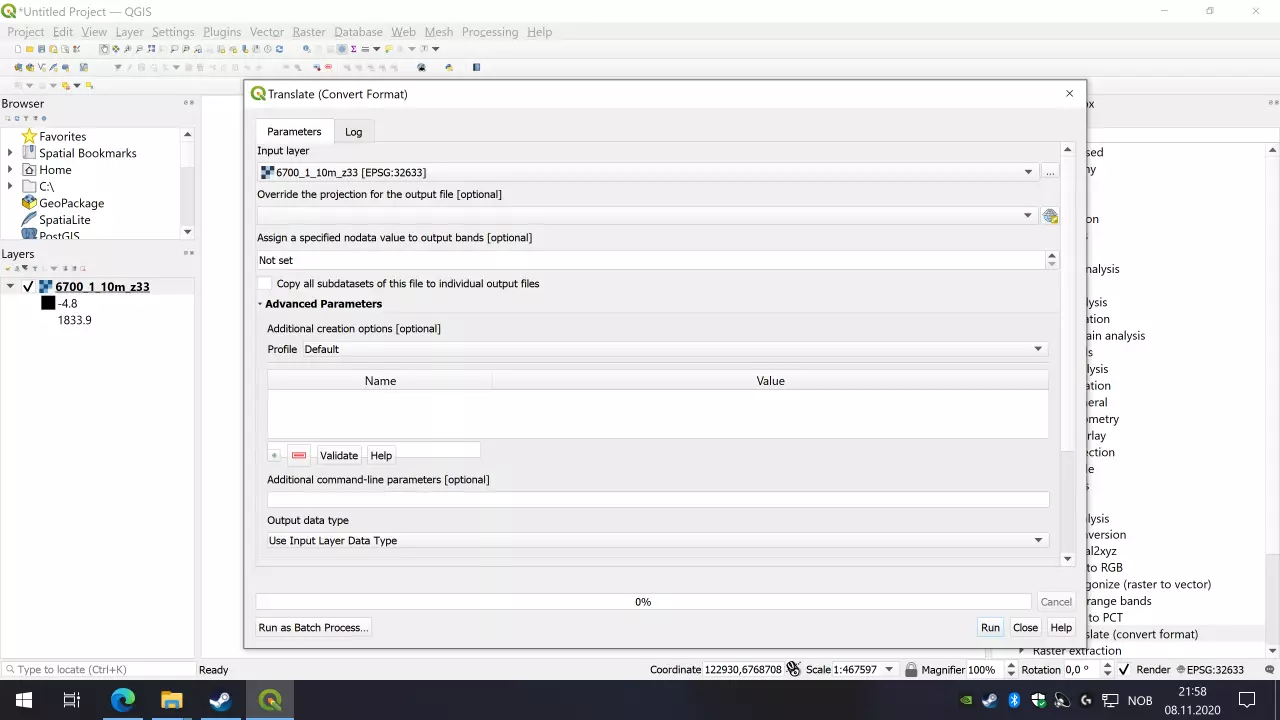This screenshot has width=1280, height=720.
Task: Remove selected creation option row (red minus)
Action: click(x=299, y=455)
